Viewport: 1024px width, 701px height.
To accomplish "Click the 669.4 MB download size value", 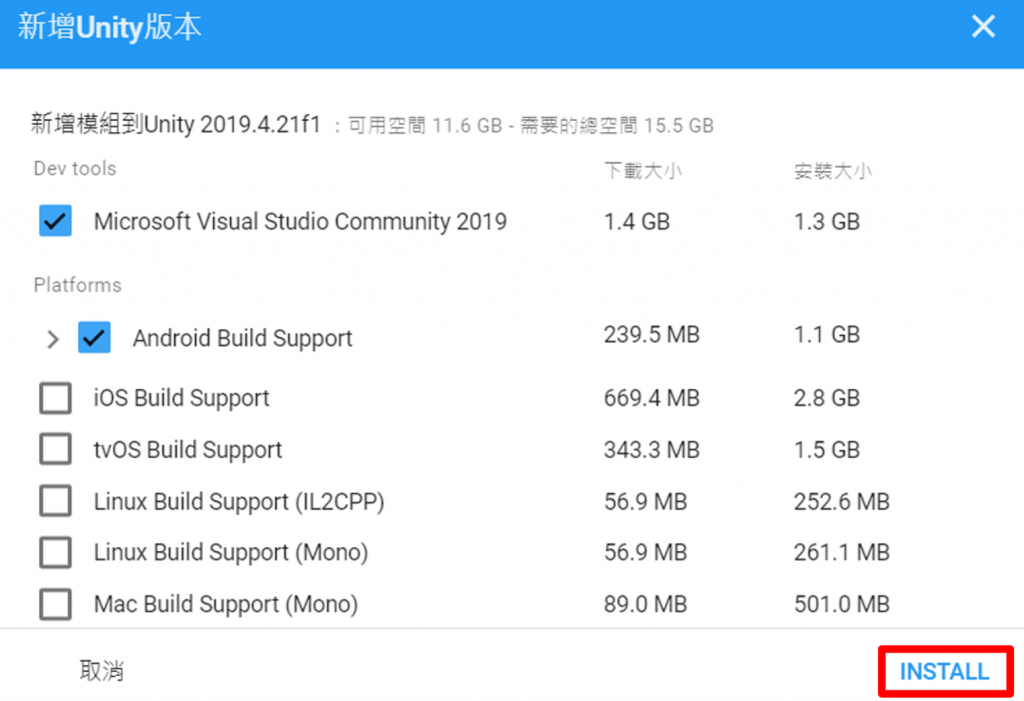I will pos(651,398).
